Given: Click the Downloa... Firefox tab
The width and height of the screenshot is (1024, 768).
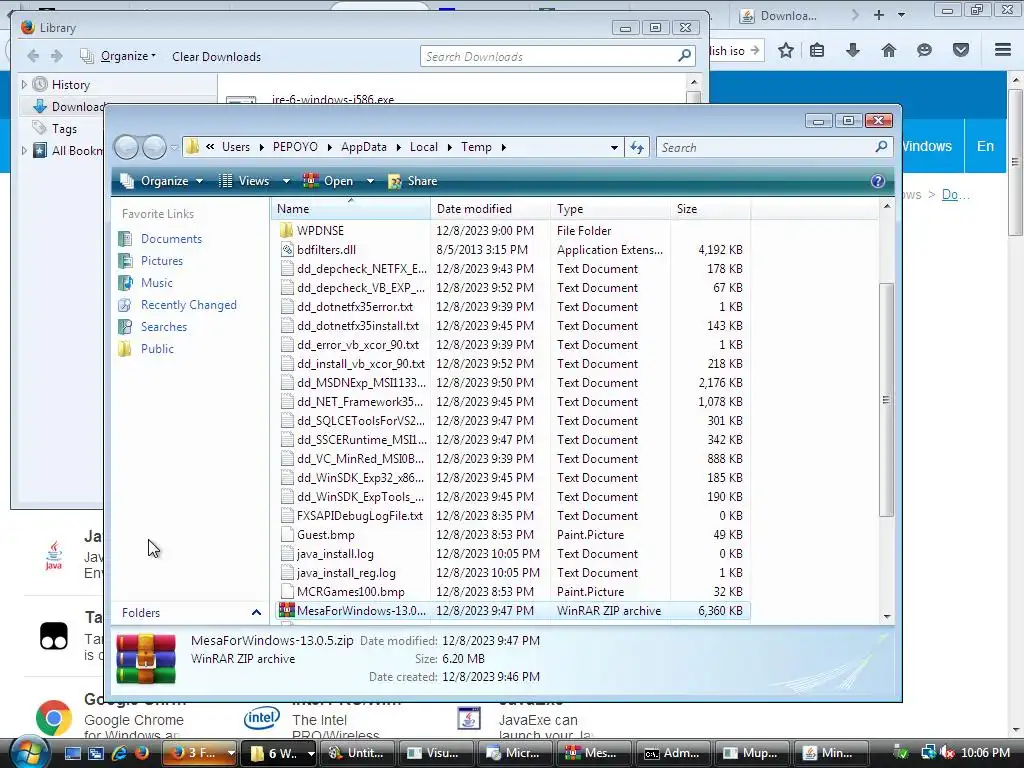Looking at the screenshot, I should click(787, 15).
